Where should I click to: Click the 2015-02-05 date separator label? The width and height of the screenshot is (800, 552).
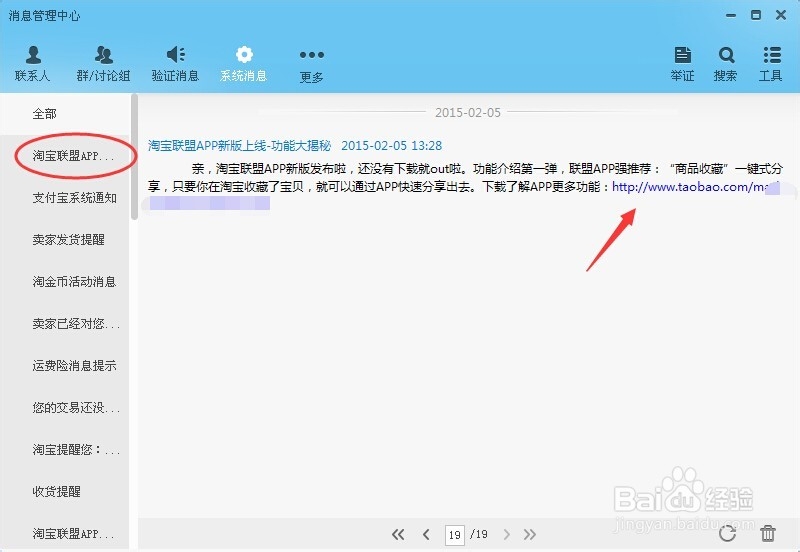[468, 113]
